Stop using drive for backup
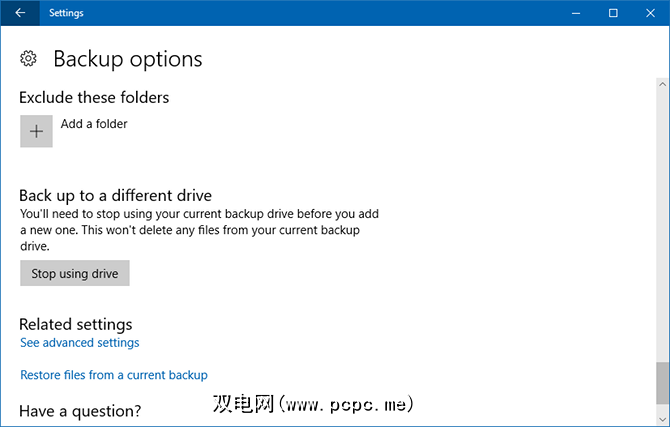Image resolution: width=670 pixels, height=427 pixels. coord(75,273)
